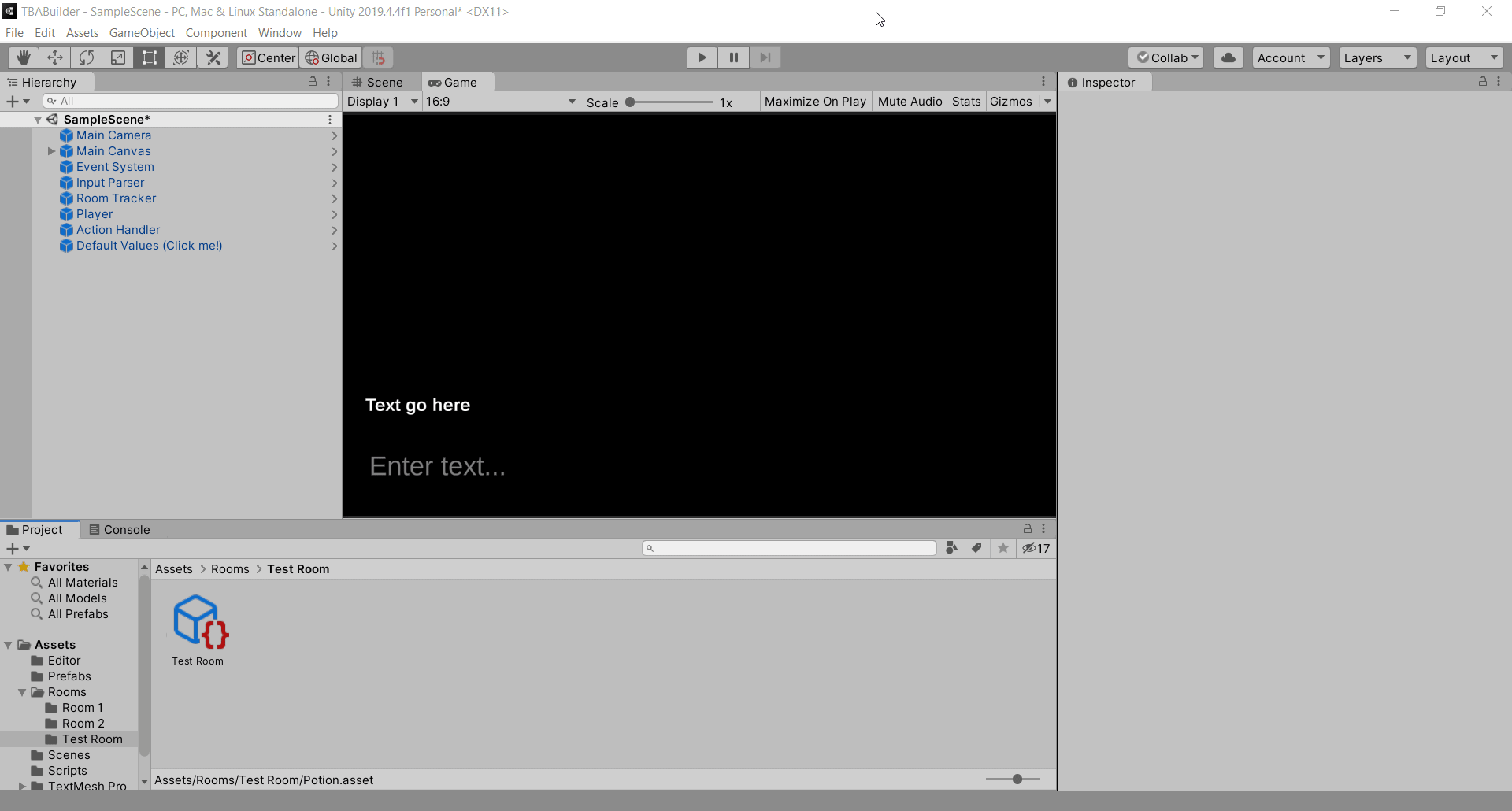
Task: Toggle Global handle rotation
Action: coord(331,57)
